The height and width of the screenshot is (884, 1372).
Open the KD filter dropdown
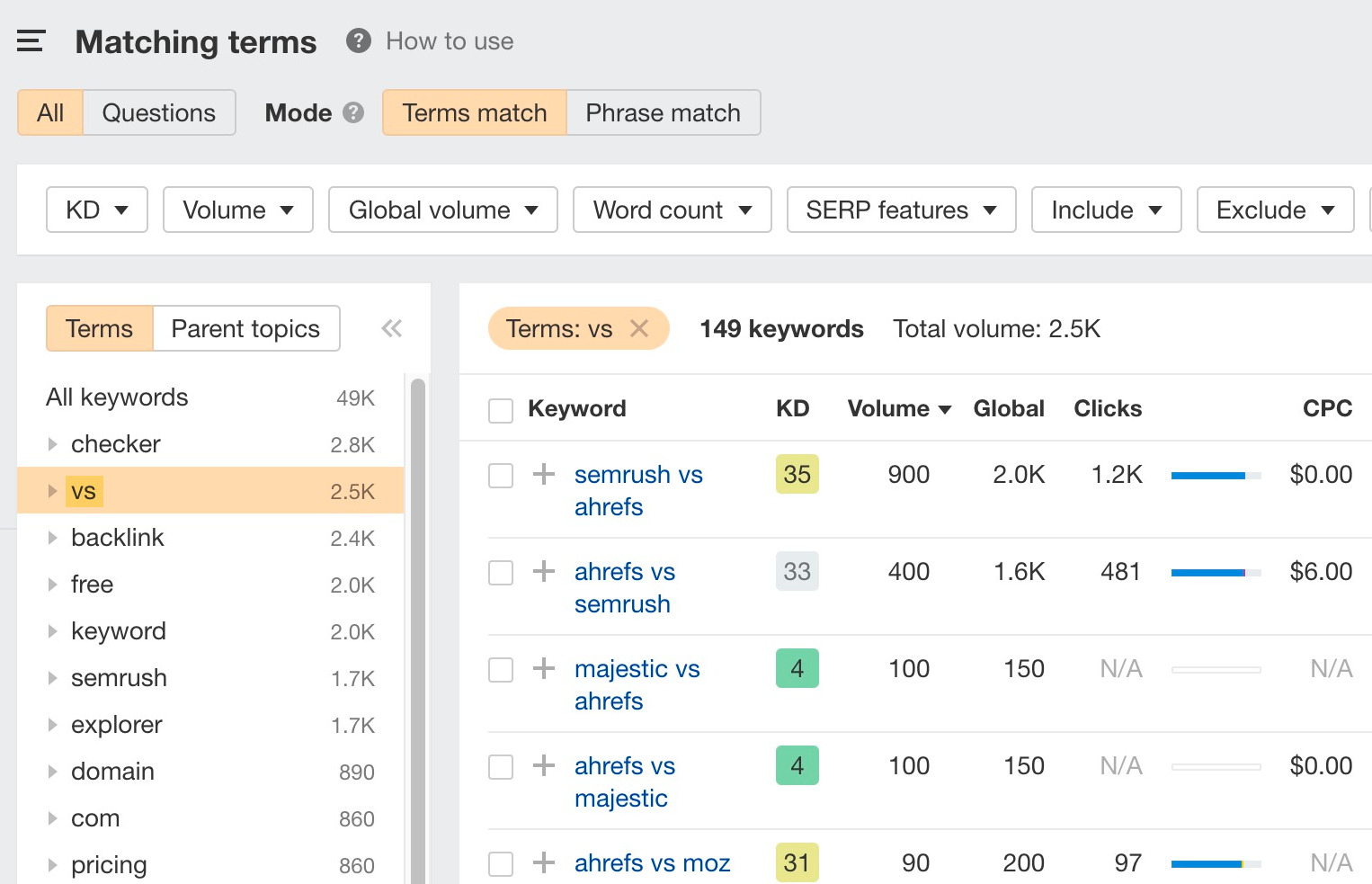[x=96, y=210]
